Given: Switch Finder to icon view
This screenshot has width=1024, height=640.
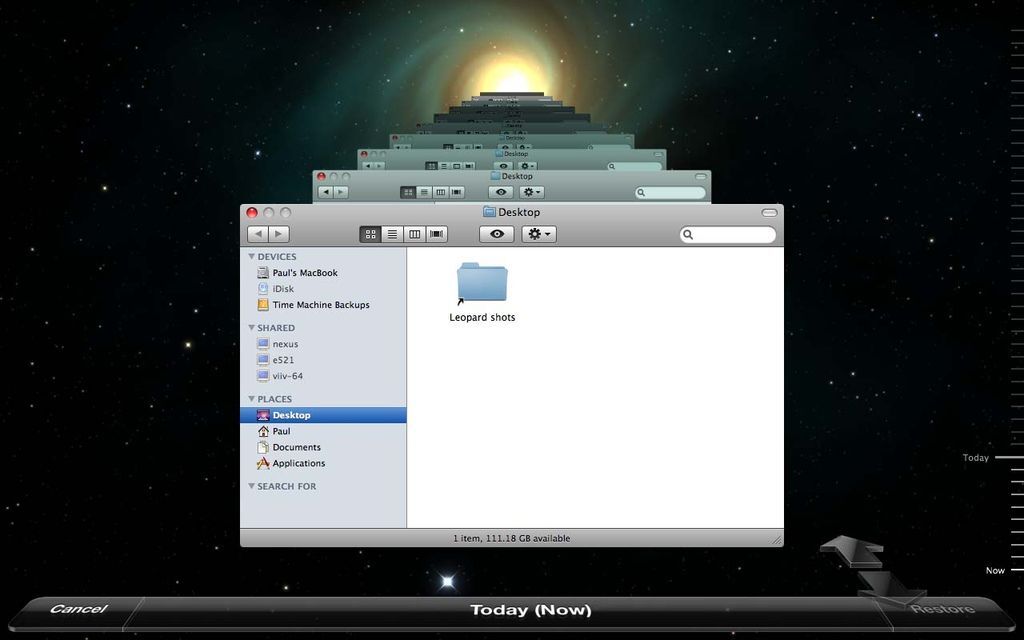Looking at the screenshot, I should pyautogui.click(x=370, y=234).
